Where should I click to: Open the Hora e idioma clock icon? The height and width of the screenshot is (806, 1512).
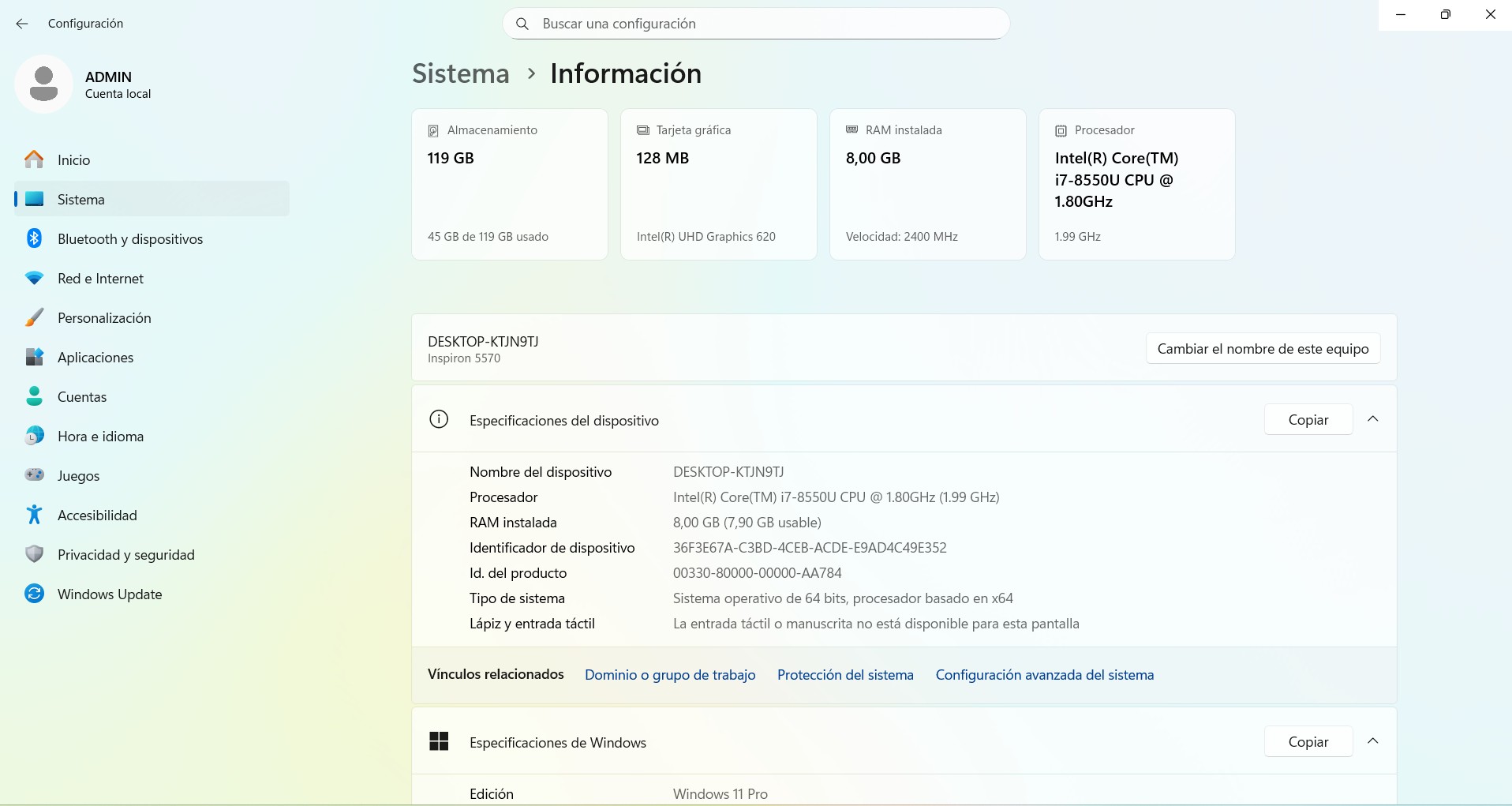point(33,436)
